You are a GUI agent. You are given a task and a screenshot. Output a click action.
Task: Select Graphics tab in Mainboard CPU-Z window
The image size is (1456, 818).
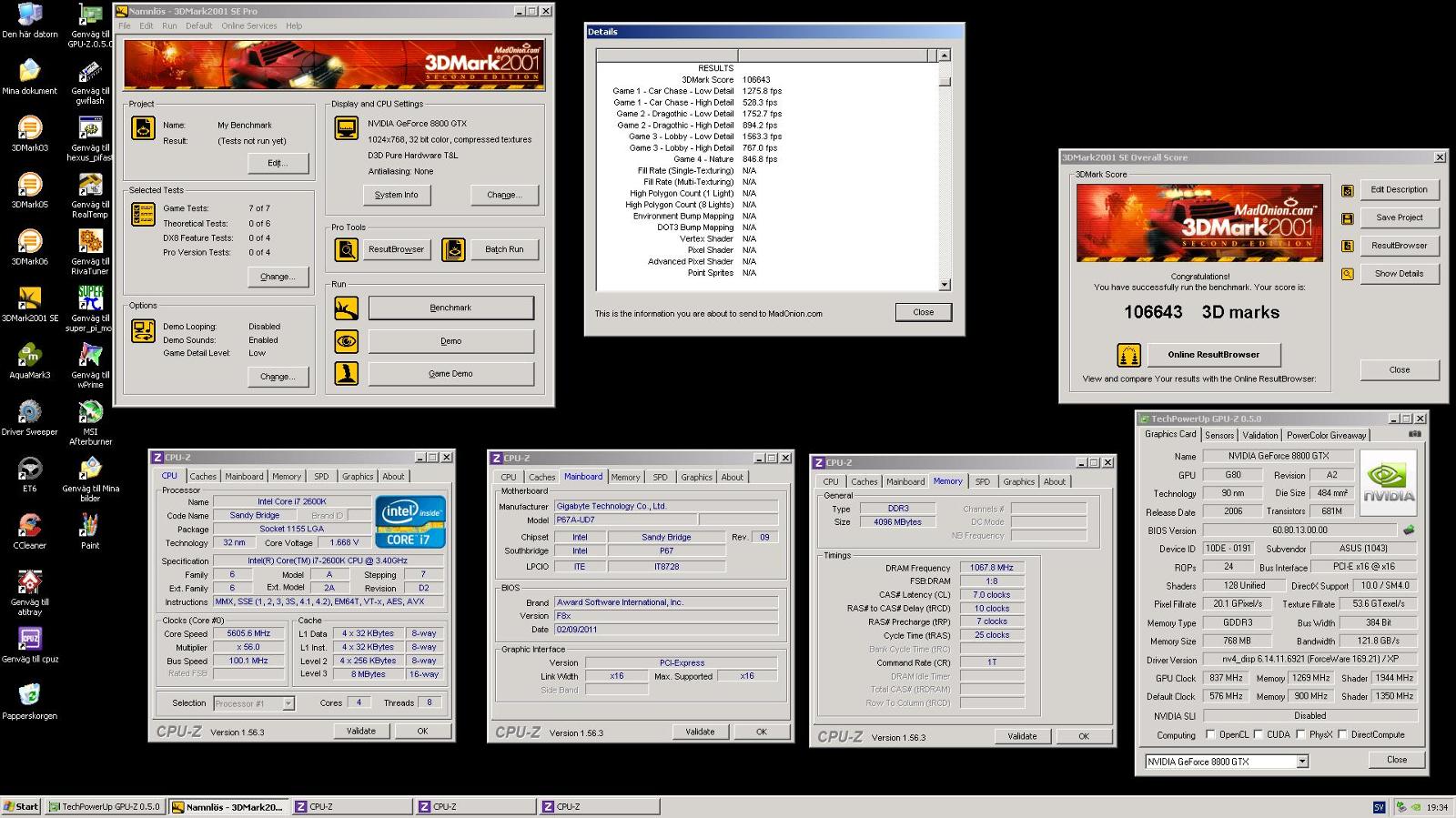click(x=696, y=477)
